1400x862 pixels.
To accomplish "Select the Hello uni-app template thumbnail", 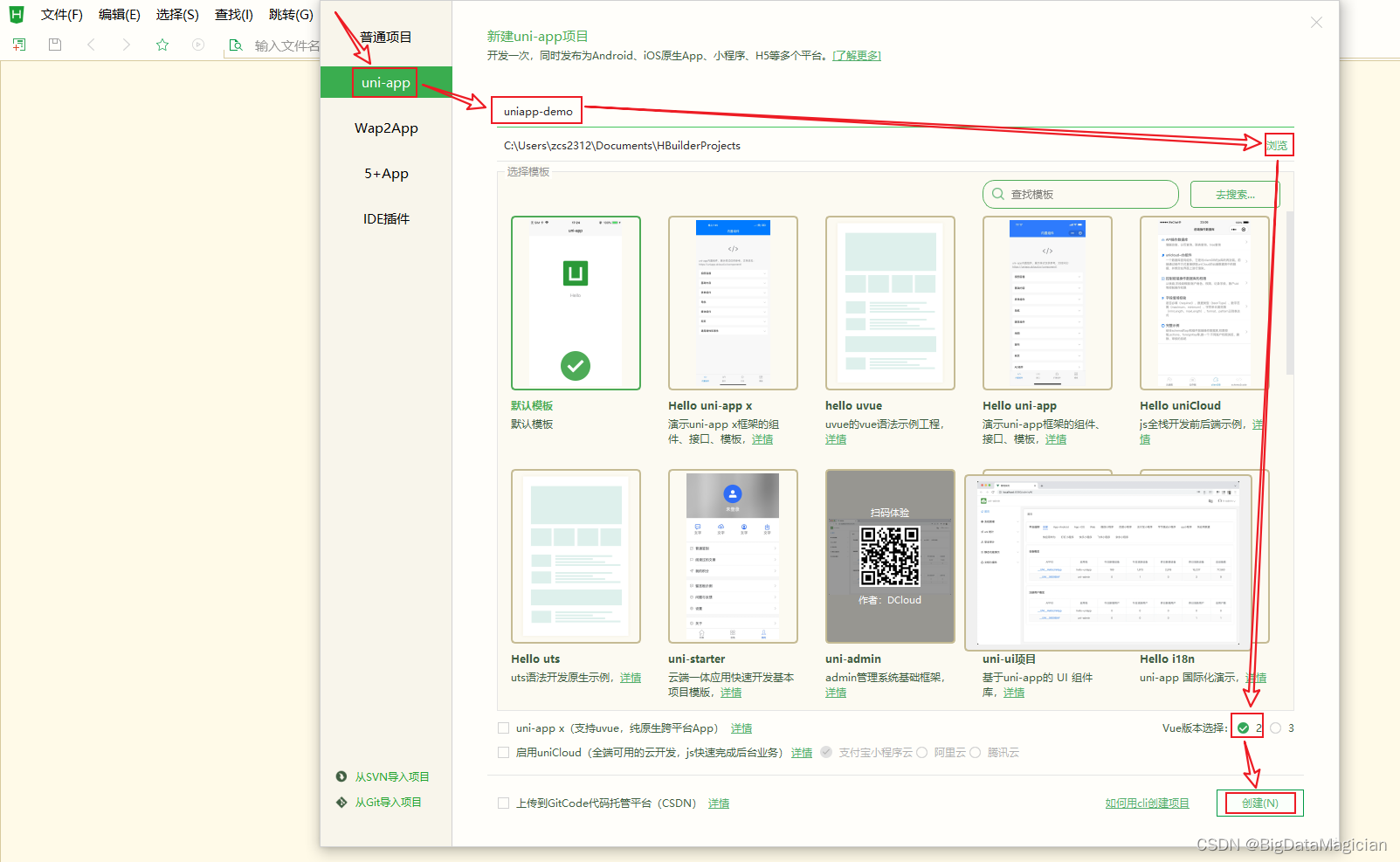I will (1047, 303).
